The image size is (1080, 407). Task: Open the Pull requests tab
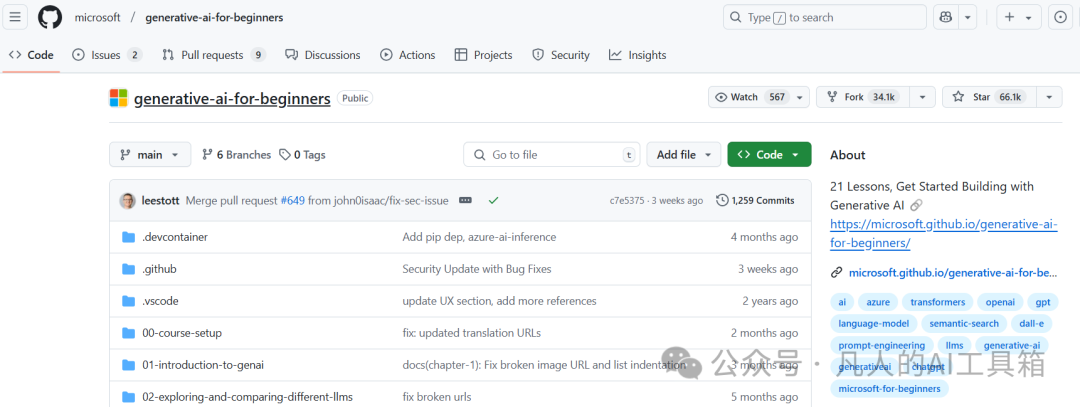click(x=214, y=55)
